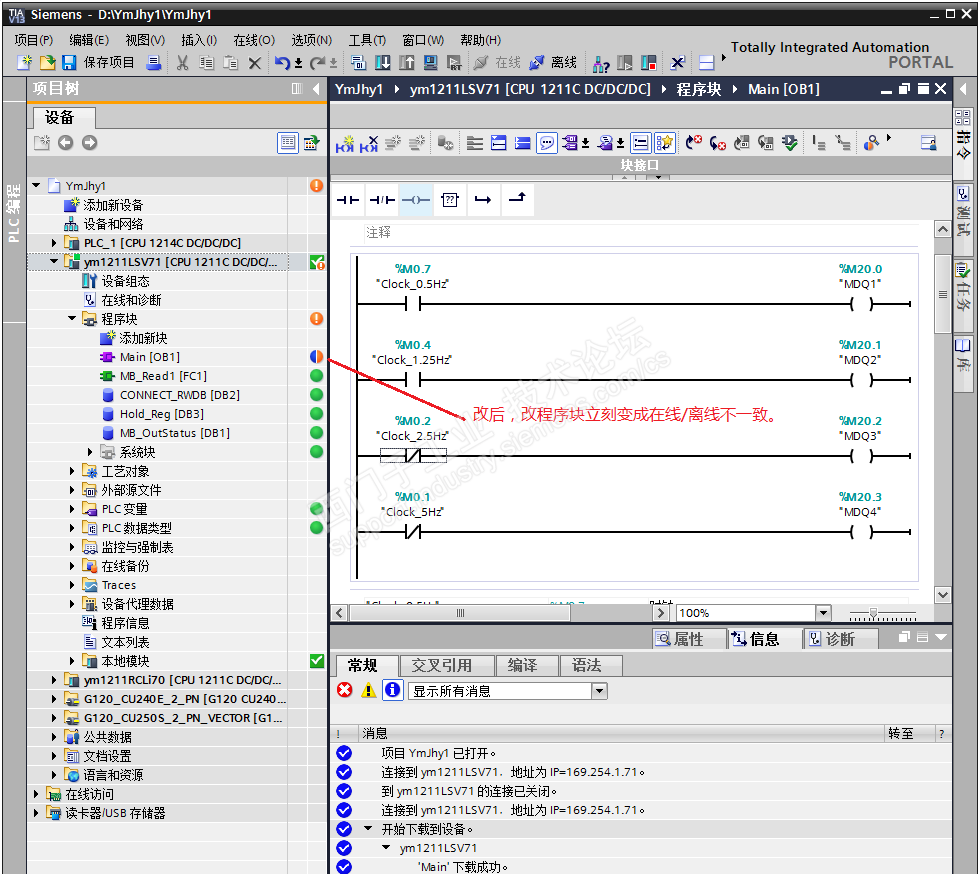
Task: Click the delete network icon
Action: tap(369, 143)
